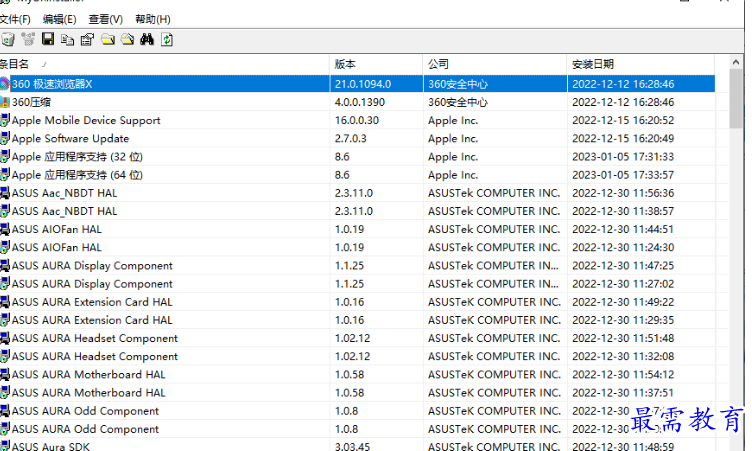
Task: Select ASUS AURA Display Component name dated 11:27:02
Action: point(92,284)
